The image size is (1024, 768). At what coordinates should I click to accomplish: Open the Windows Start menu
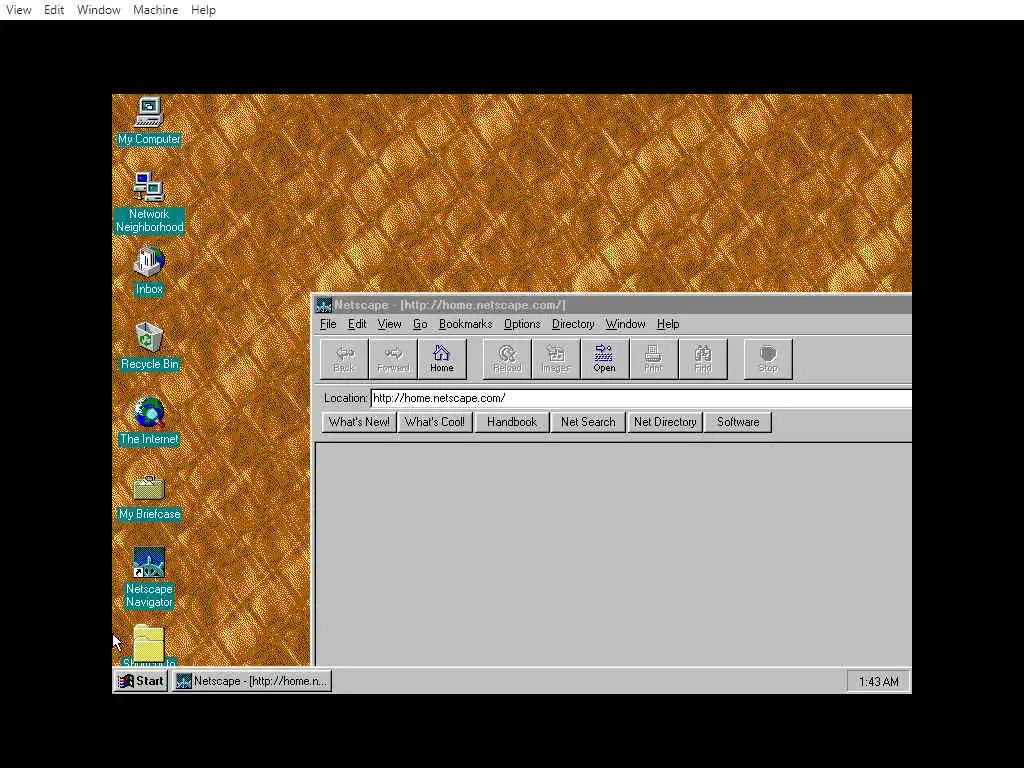(x=140, y=681)
